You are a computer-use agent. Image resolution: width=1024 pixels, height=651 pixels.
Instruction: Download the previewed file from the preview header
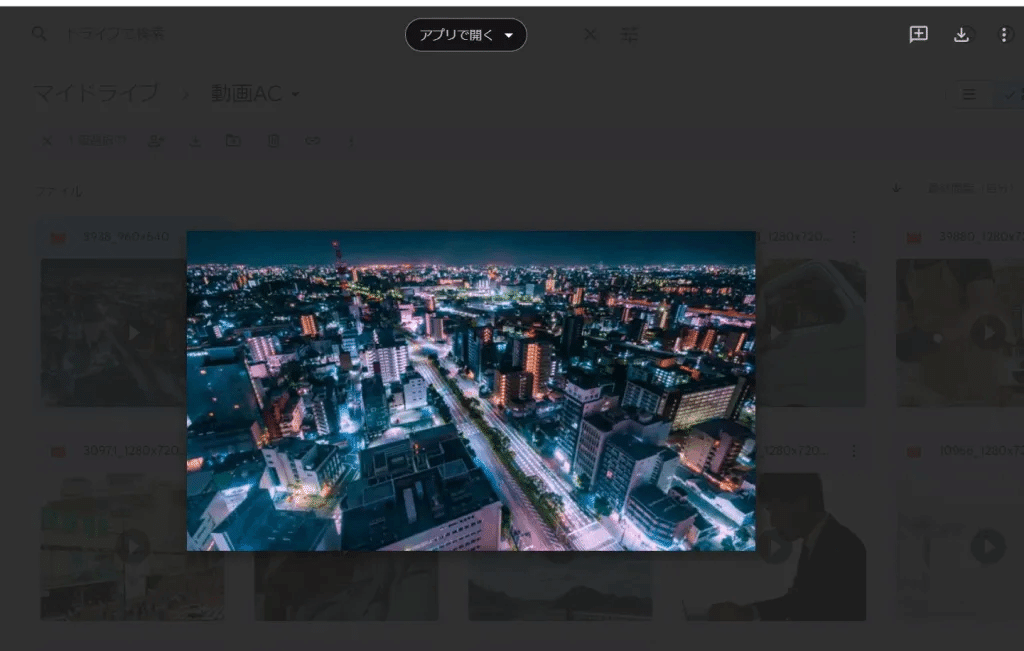tap(961, 35)
